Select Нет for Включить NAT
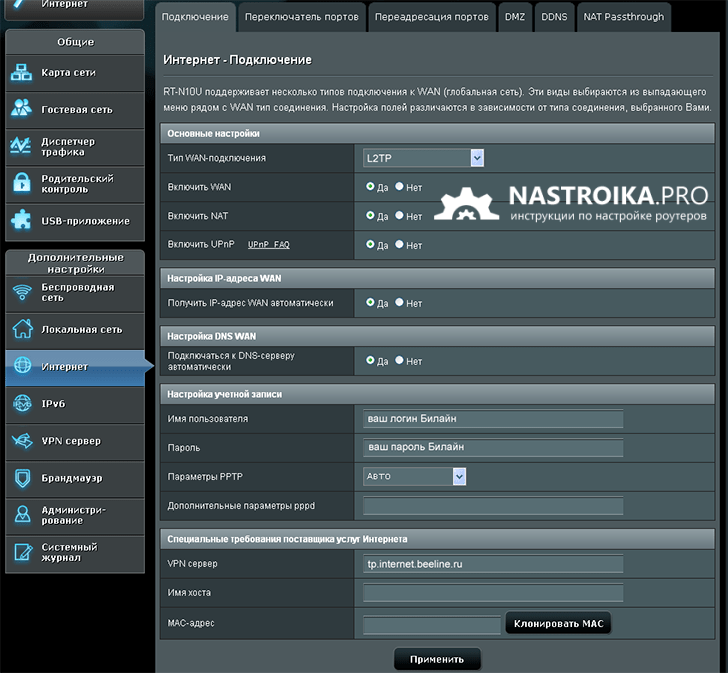The width and height of the screenshot is (728, 673). tap(399, 215)
